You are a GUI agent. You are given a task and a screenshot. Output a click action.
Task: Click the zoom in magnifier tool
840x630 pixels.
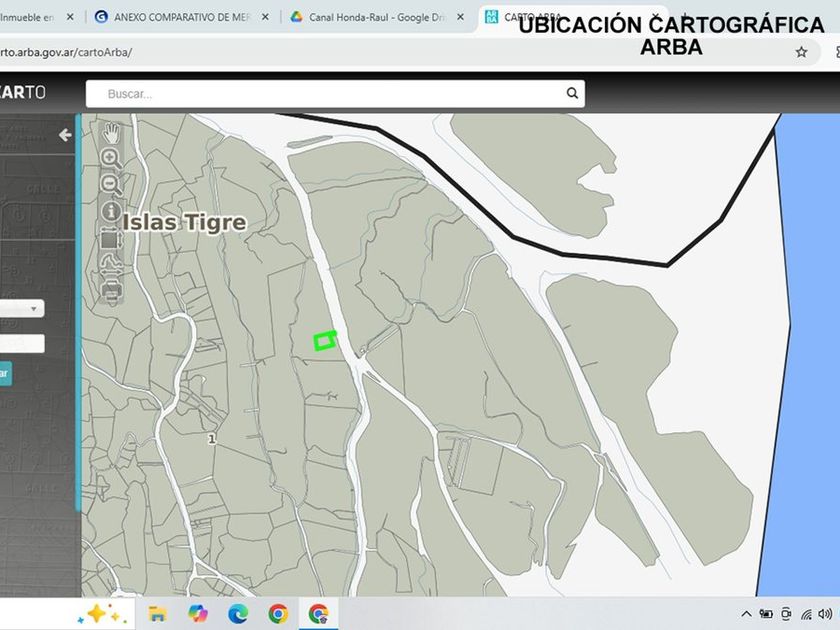click(111, 158)
